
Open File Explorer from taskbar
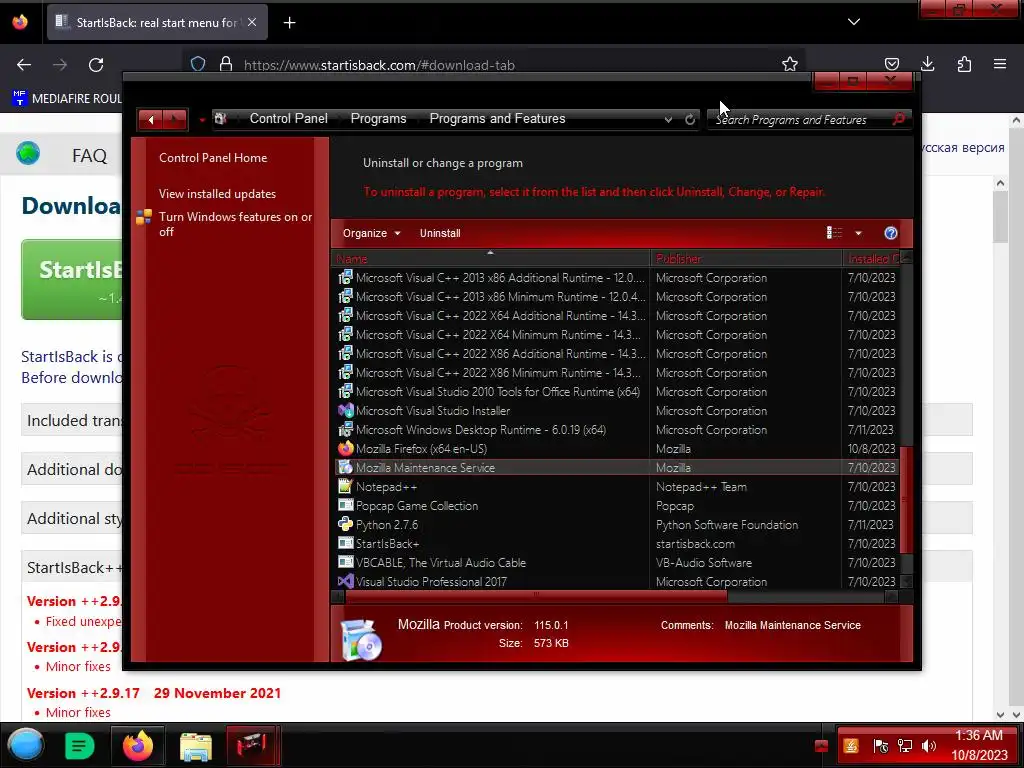(x=195, y=746)
